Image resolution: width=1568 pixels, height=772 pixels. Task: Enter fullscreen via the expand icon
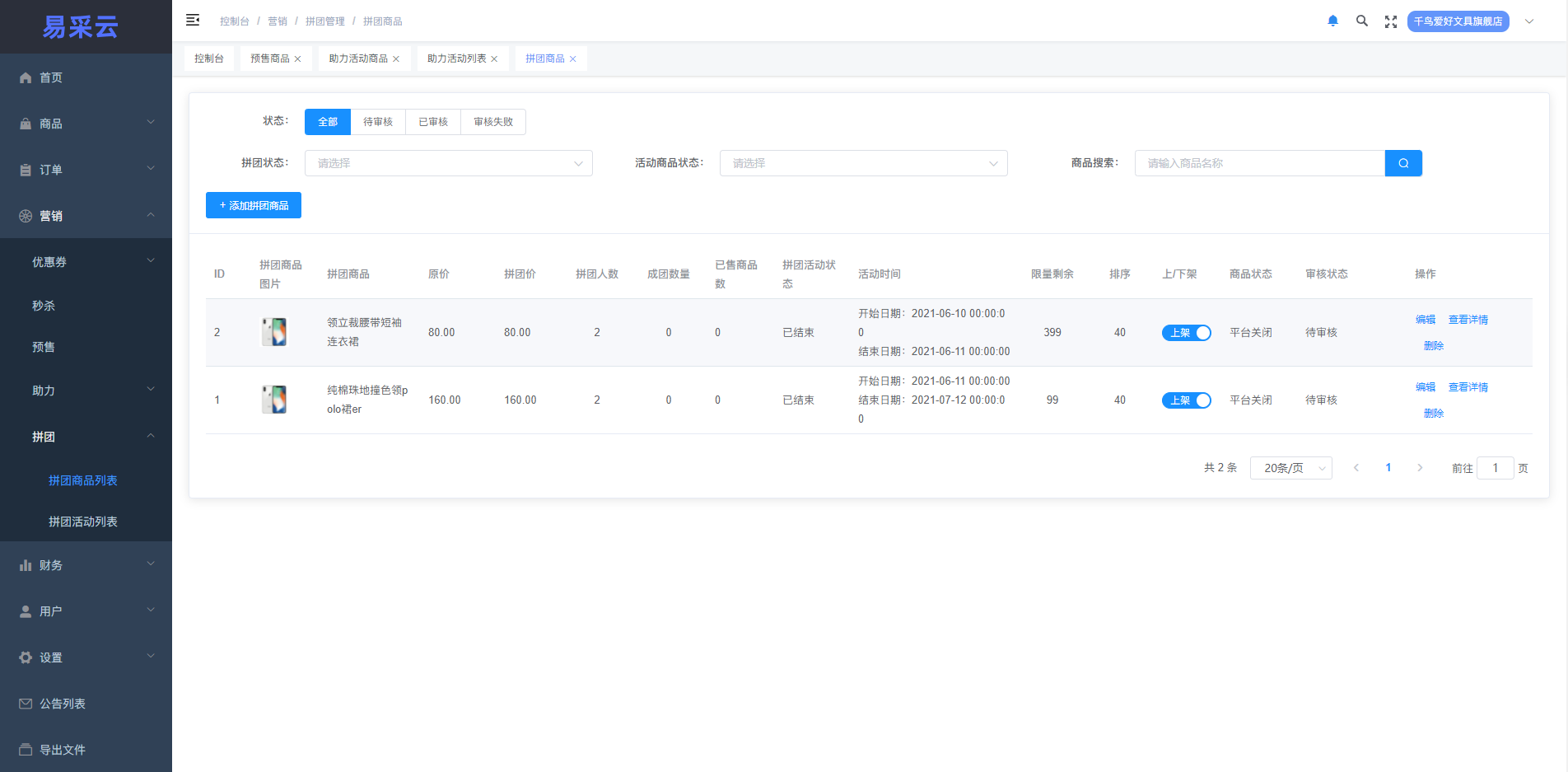(1390, 21)
